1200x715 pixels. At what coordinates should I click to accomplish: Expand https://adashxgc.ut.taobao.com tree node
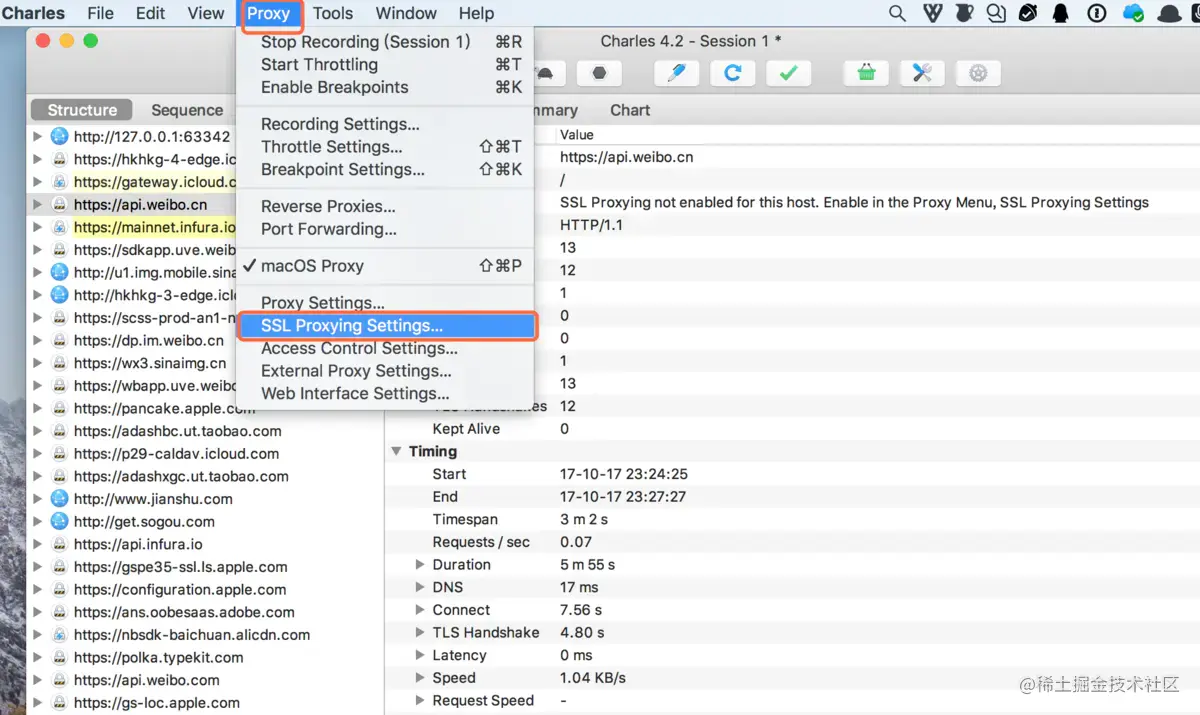click(37, 477)
